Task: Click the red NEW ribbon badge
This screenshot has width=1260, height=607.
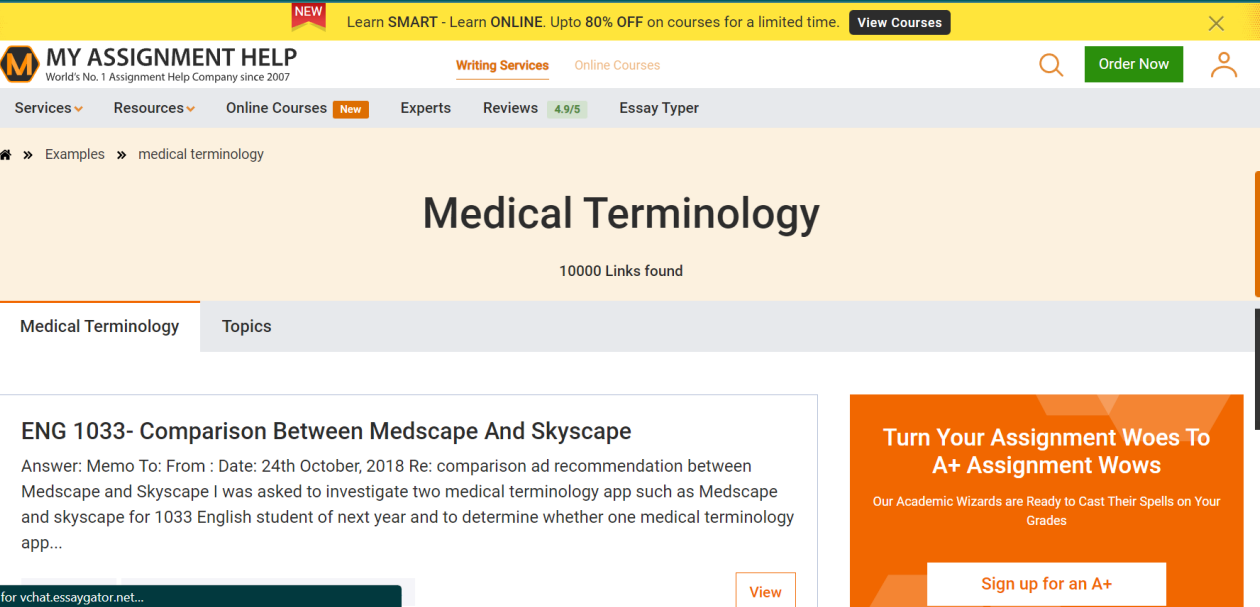Action: pyautogui.click(x=309, y=15)
